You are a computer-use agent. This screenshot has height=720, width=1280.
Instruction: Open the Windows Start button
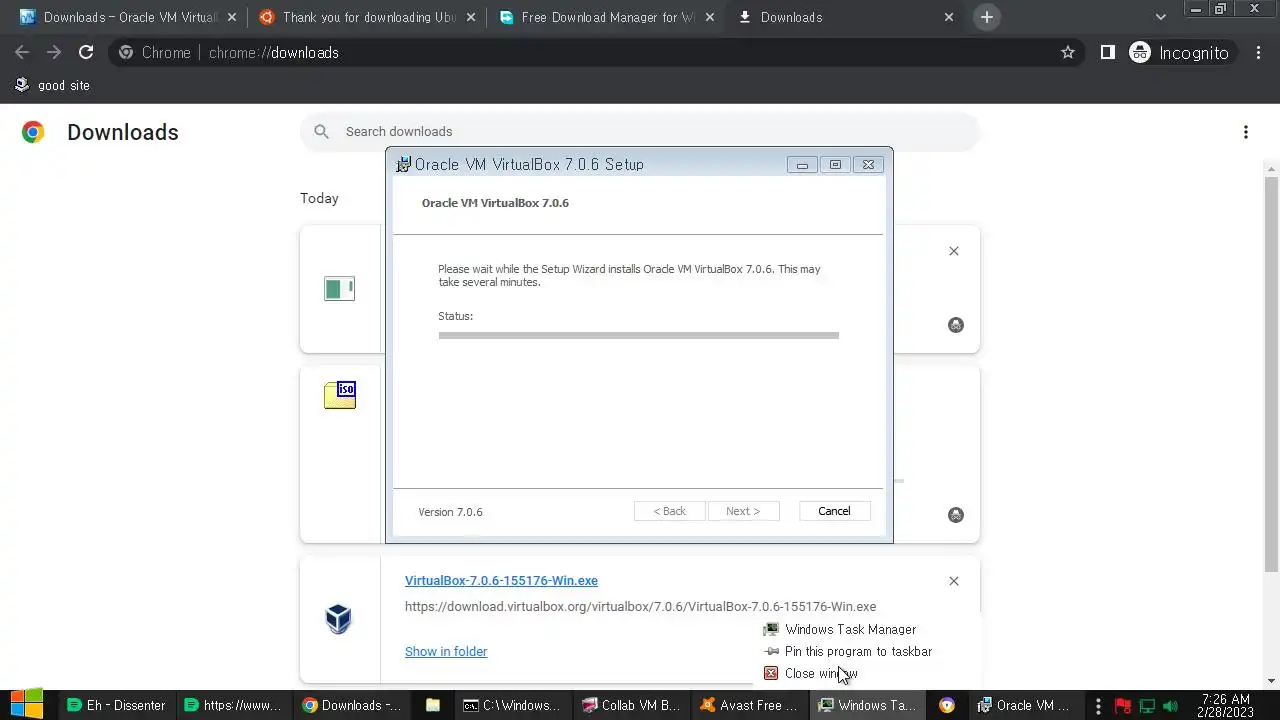(26, 705)
